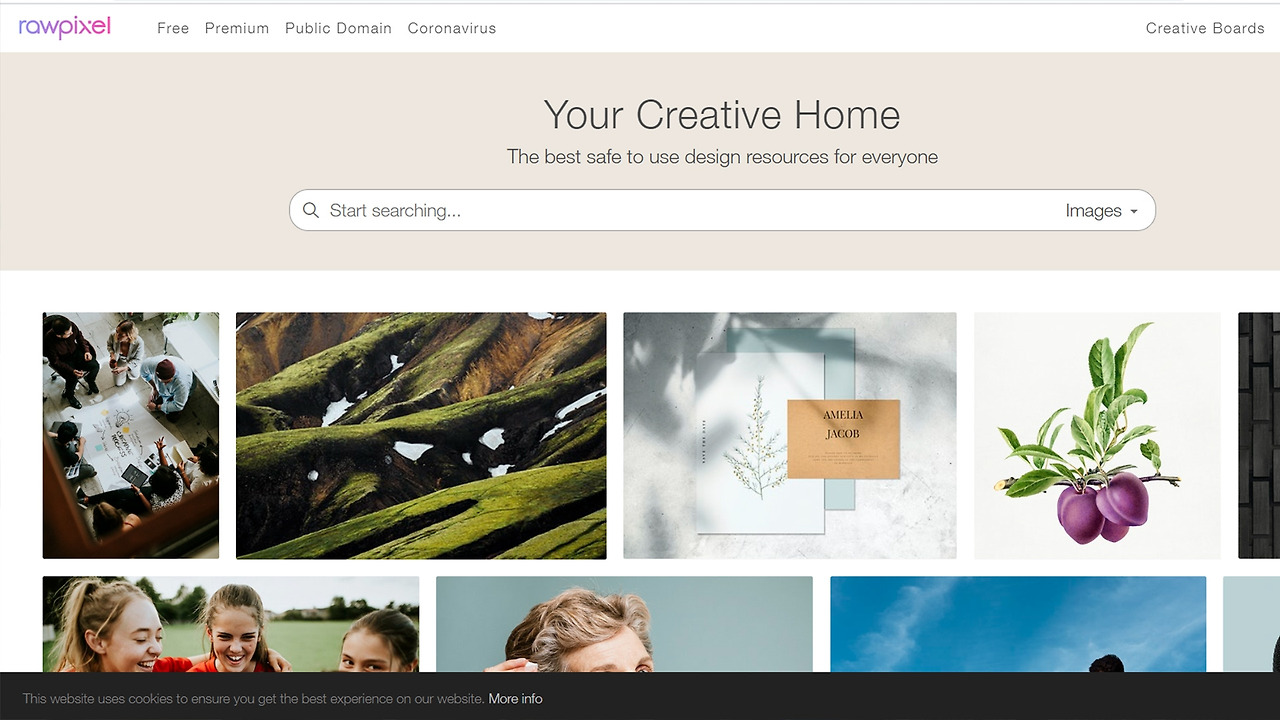
Task: Click the rawpixel logo
Action: pyautogui.click(x=65, y=27)
